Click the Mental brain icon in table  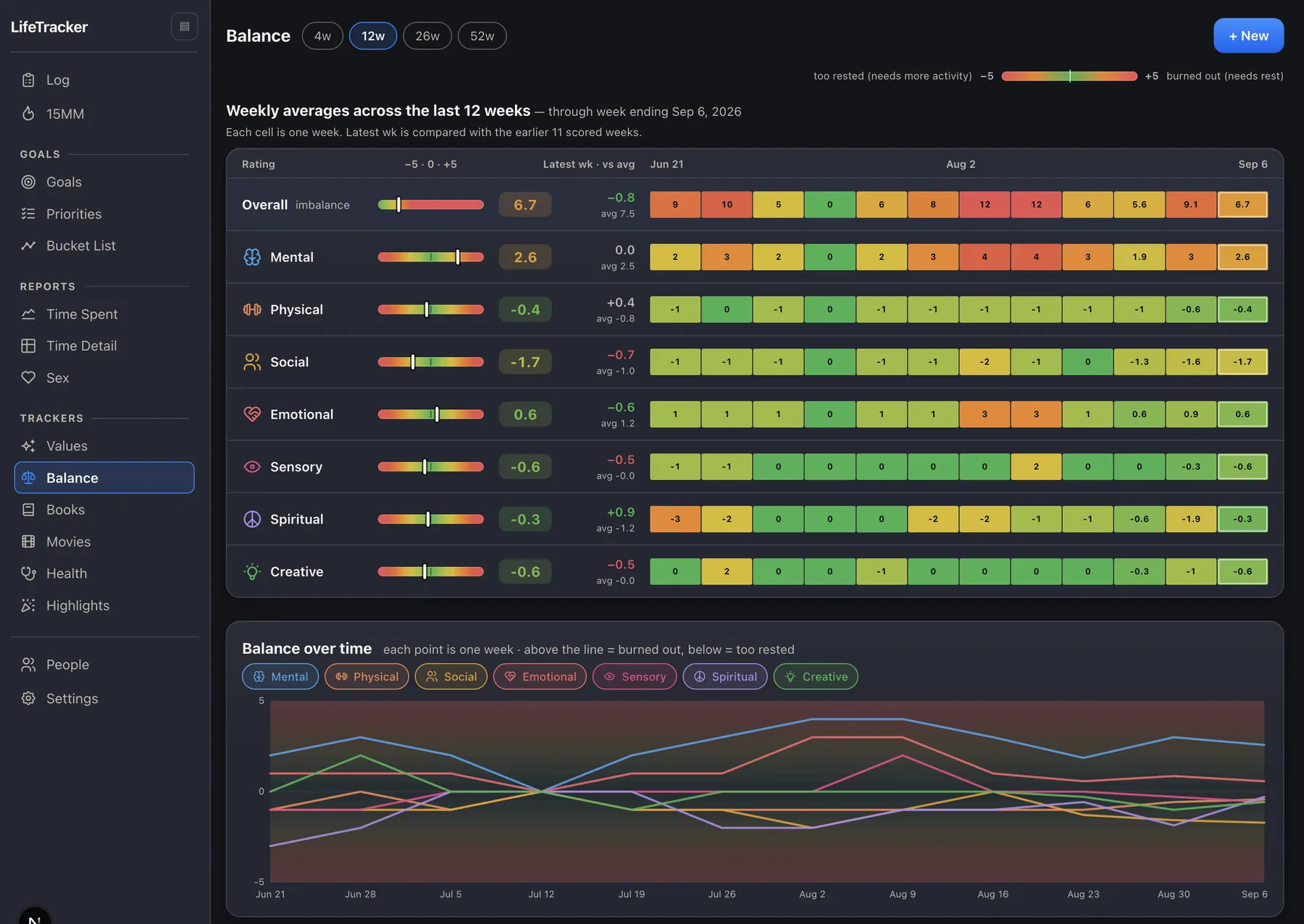[252, 257]
